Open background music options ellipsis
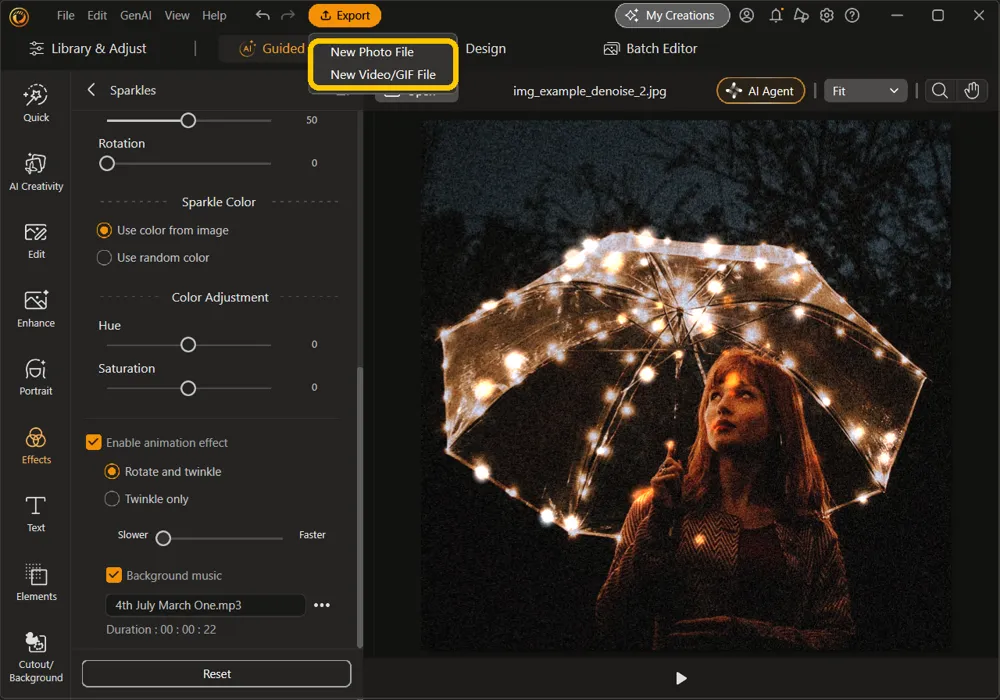The width and height of the screenshot is (1000, 700). [x=322, y=605]
